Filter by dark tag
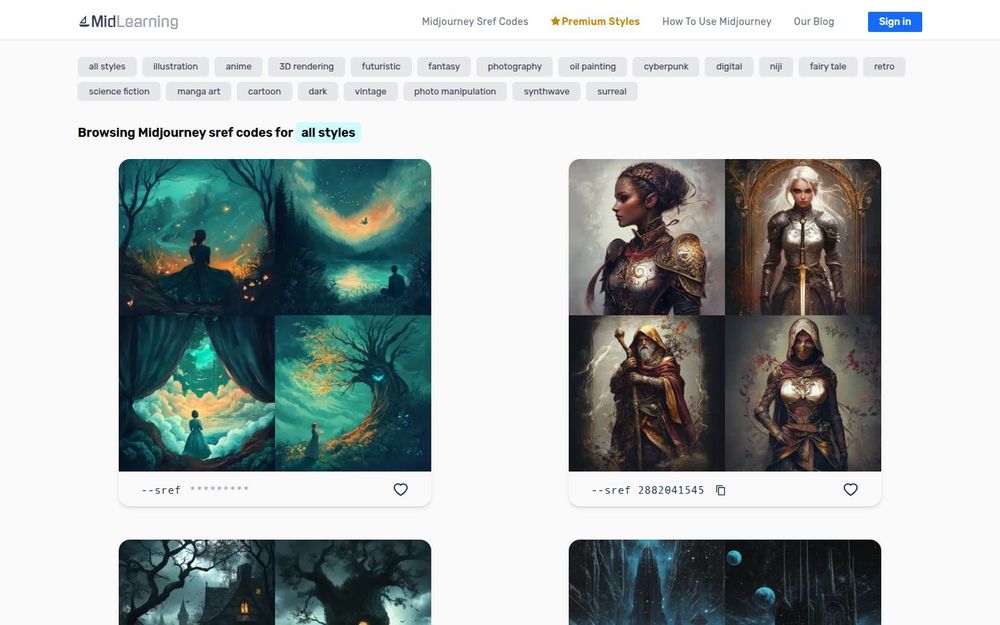The image size is (1000, 625). point(318,91)
